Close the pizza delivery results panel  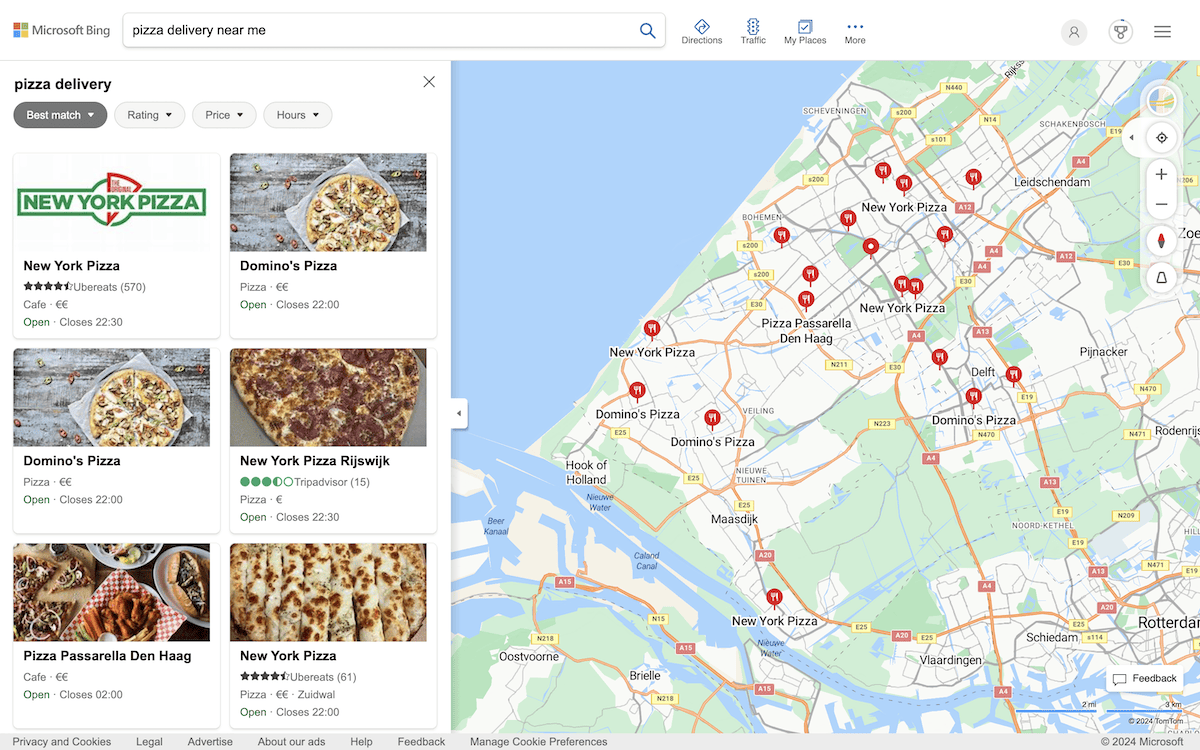pyautogui.click(x=429, y=82)
